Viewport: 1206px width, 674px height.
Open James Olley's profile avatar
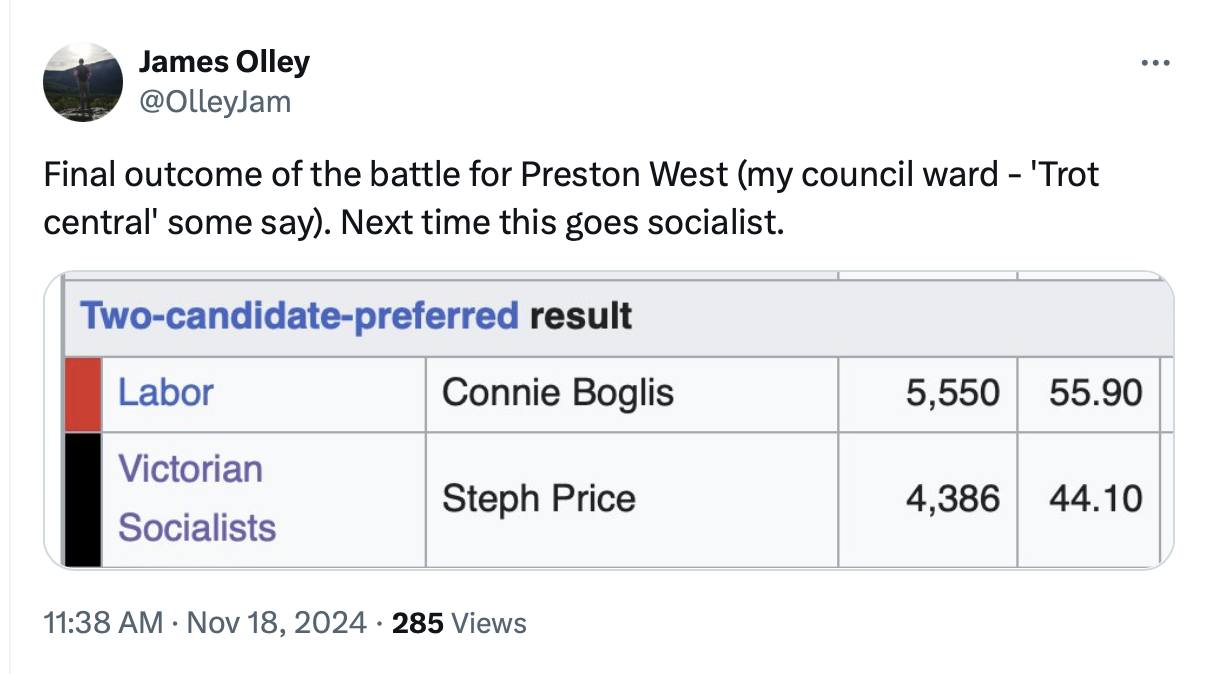[x=82, y=82]
